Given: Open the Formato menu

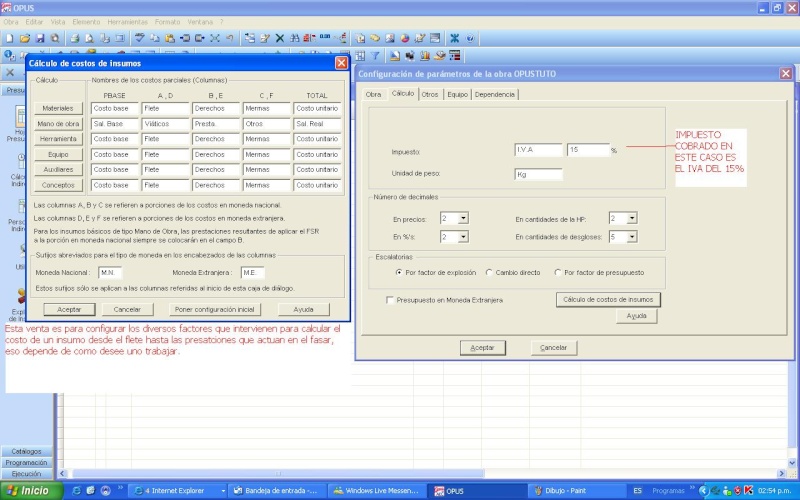Looking at the screenshot, I should tap(167, 22).
